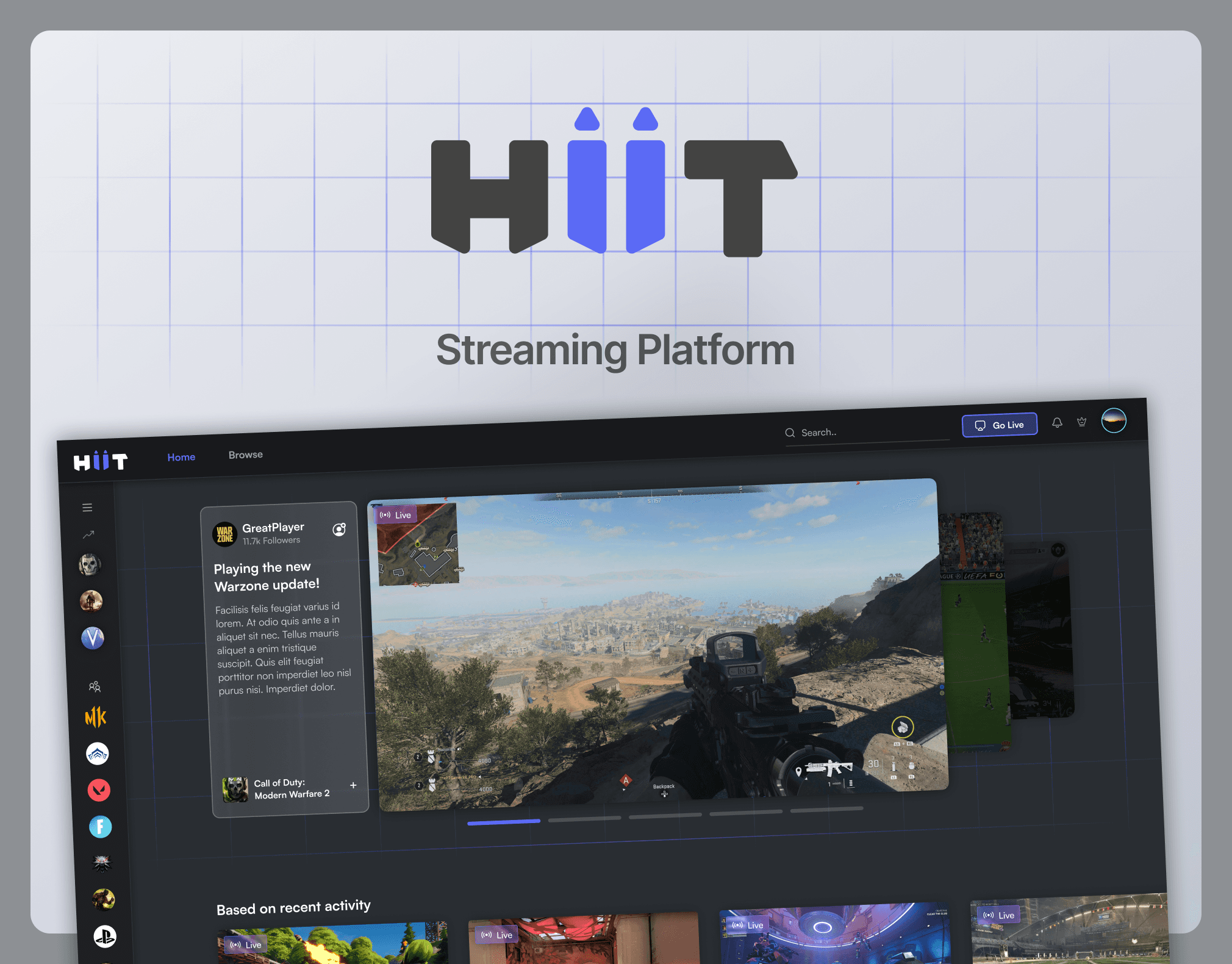Click the crown icon in header

pos(1081,422)
